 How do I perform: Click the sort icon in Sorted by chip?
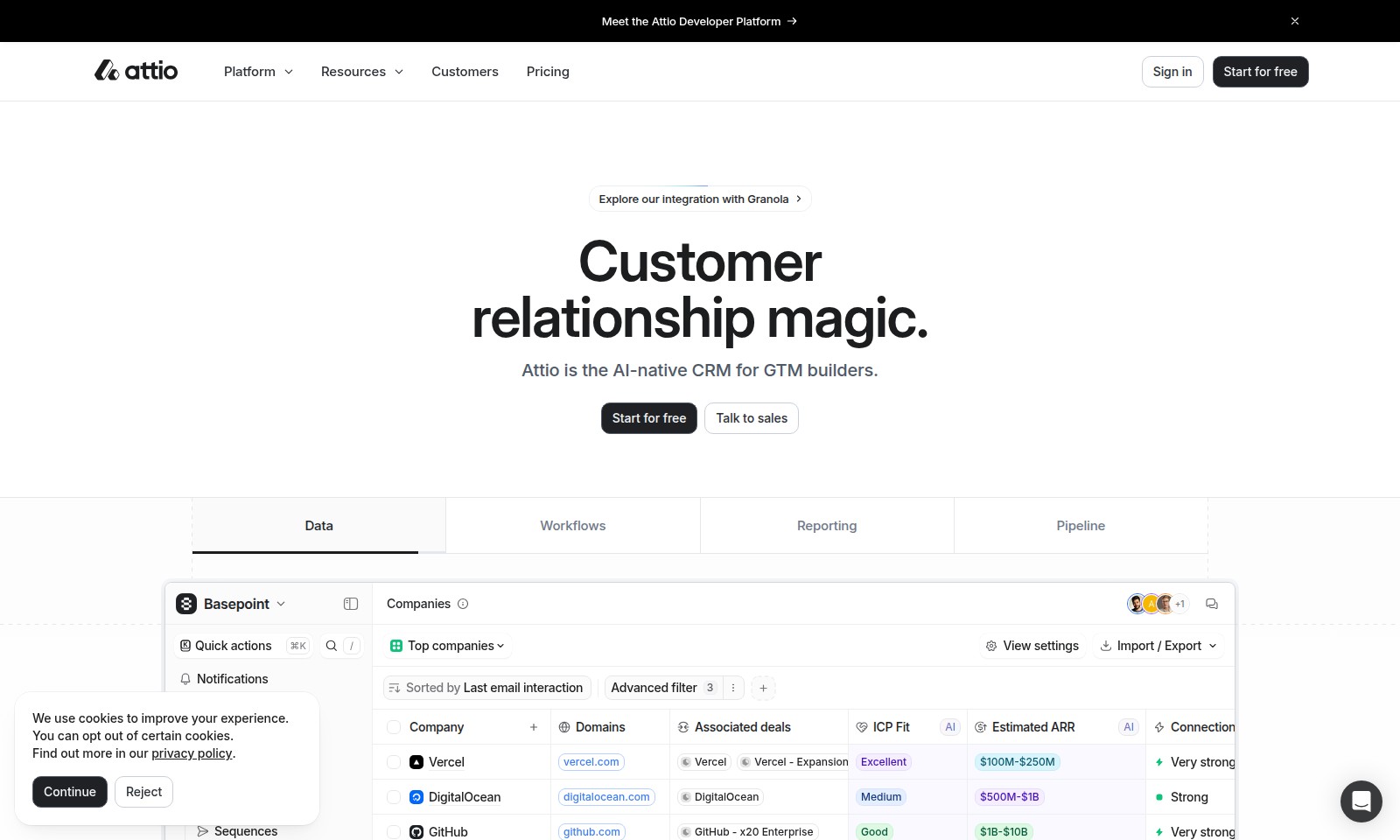point(395,688)
